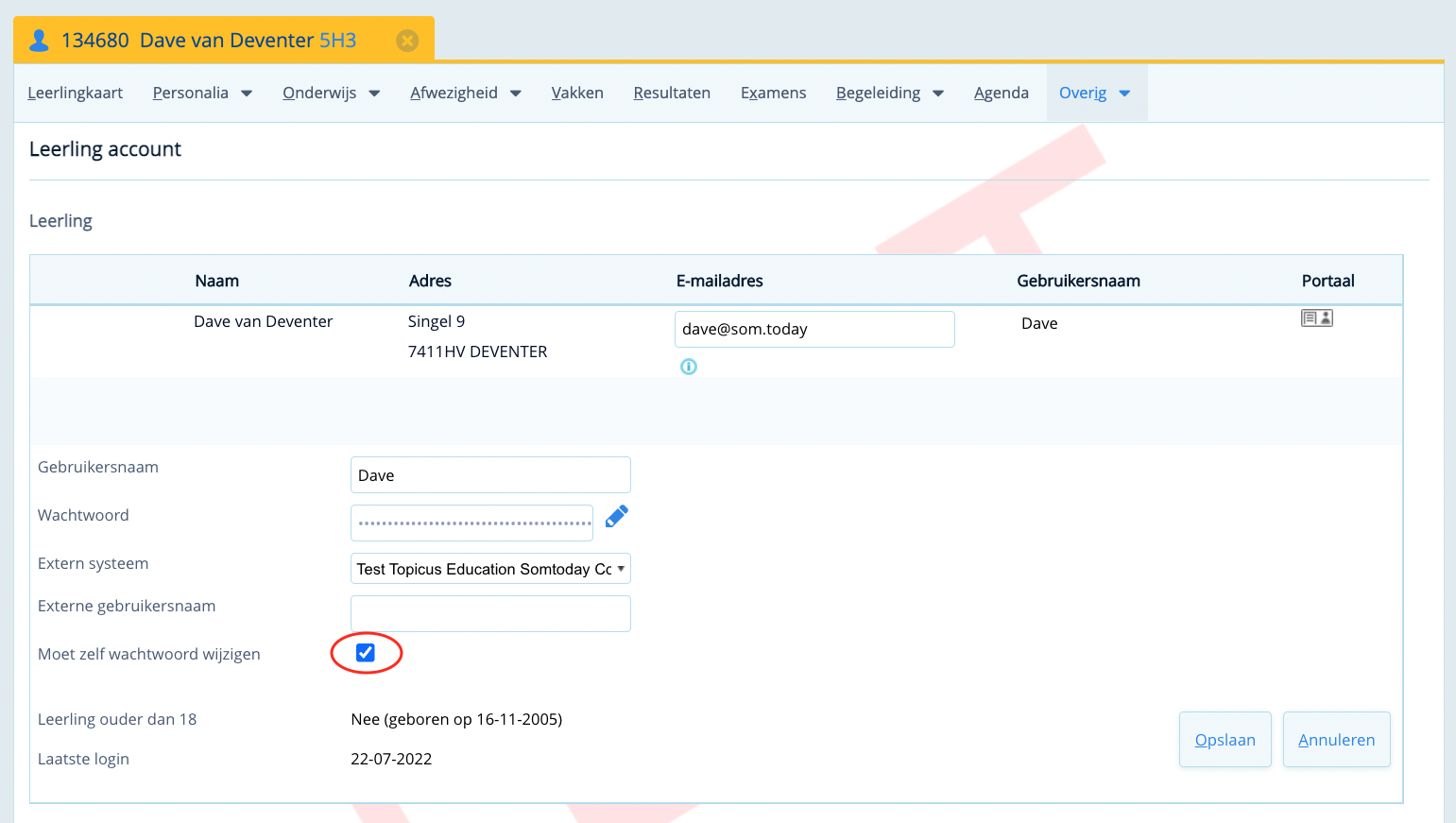The image size is (1456, 823).
Task: Save the account with Opslaan
Action: click(1225, 740)
